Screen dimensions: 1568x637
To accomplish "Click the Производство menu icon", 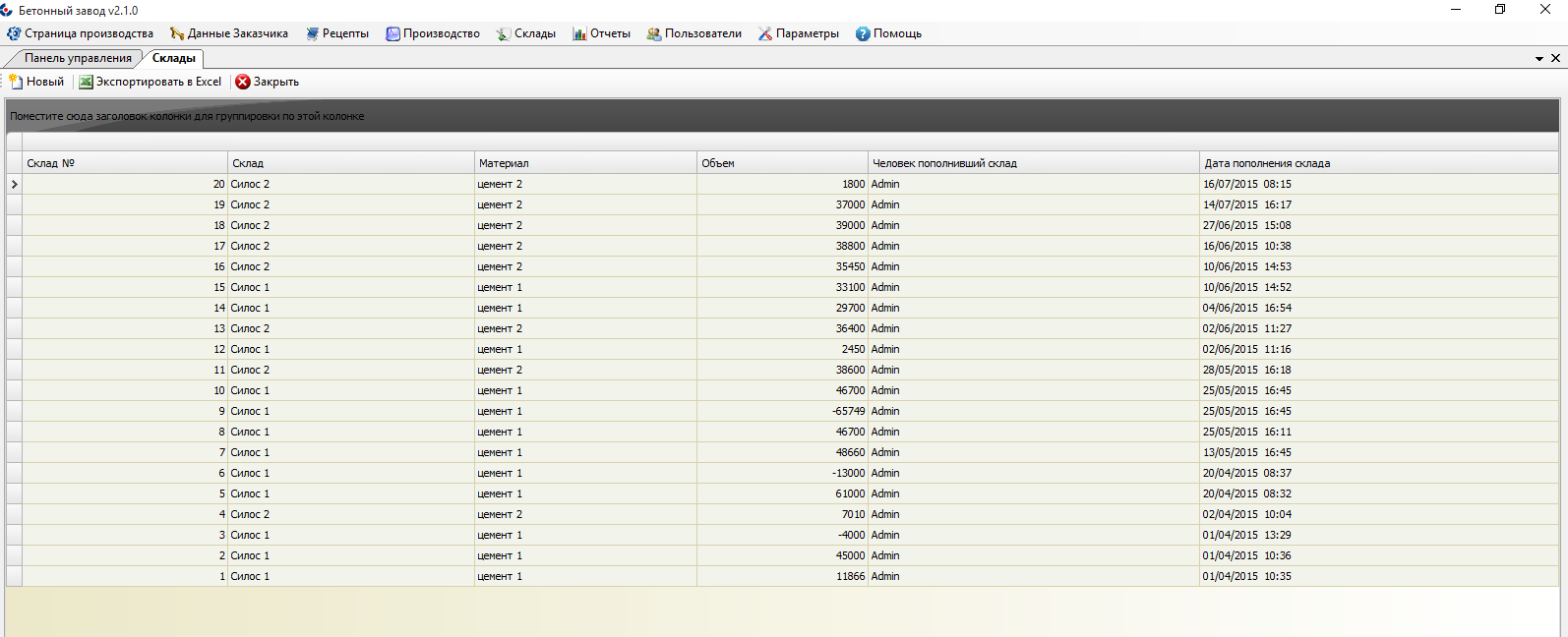I will [392, 33].
